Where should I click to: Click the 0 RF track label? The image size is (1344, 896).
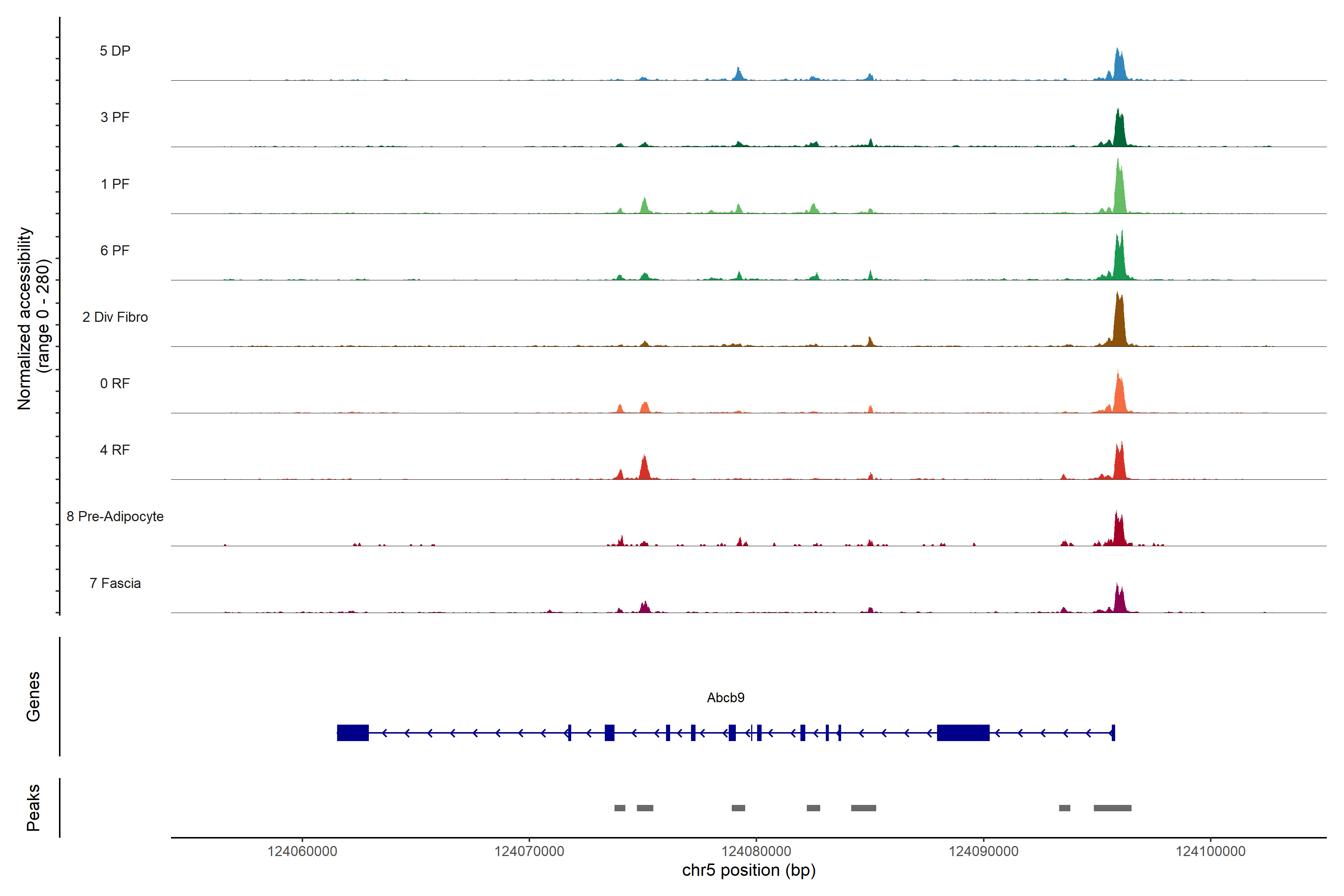coord(115,383)
